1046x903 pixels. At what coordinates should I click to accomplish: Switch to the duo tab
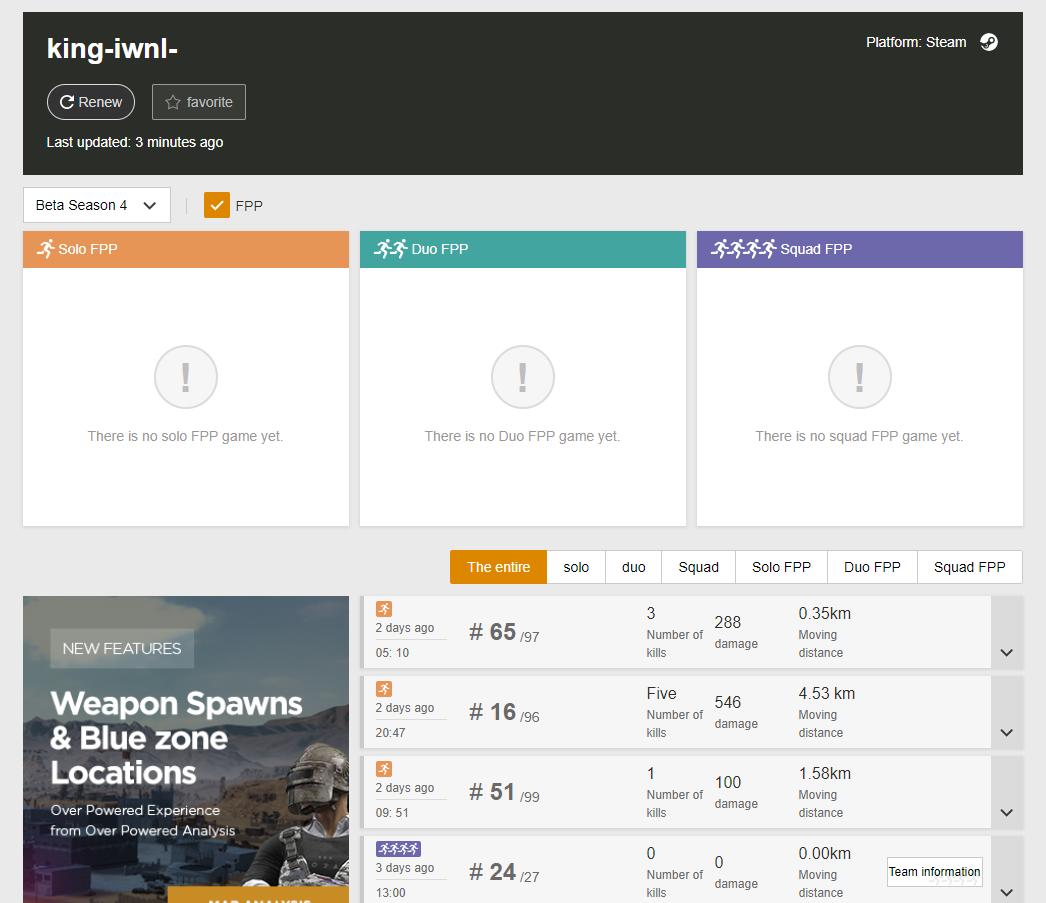click(x=634, y=567)
